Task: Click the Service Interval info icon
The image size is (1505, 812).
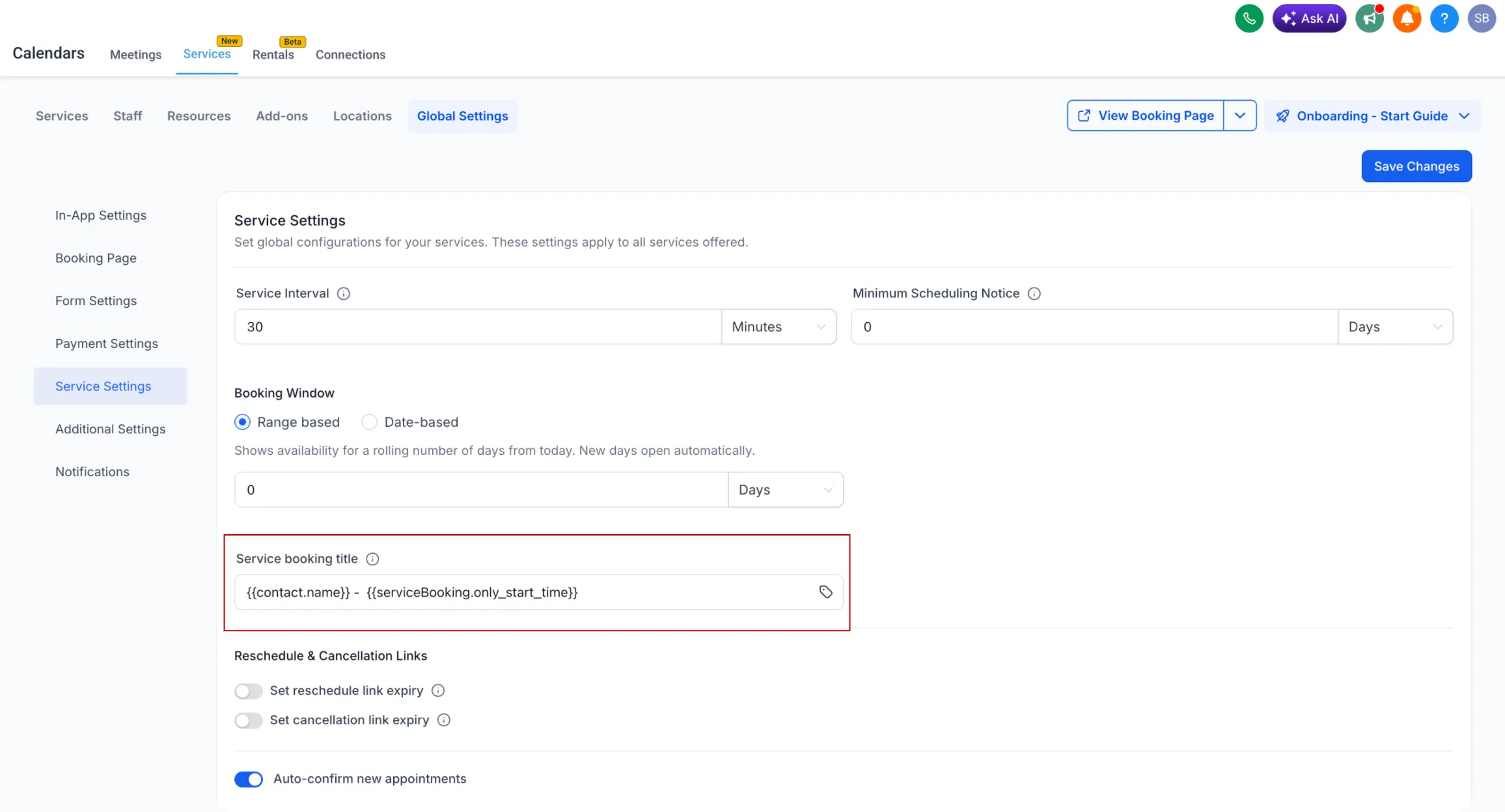Action: click(x=344, y=293)
